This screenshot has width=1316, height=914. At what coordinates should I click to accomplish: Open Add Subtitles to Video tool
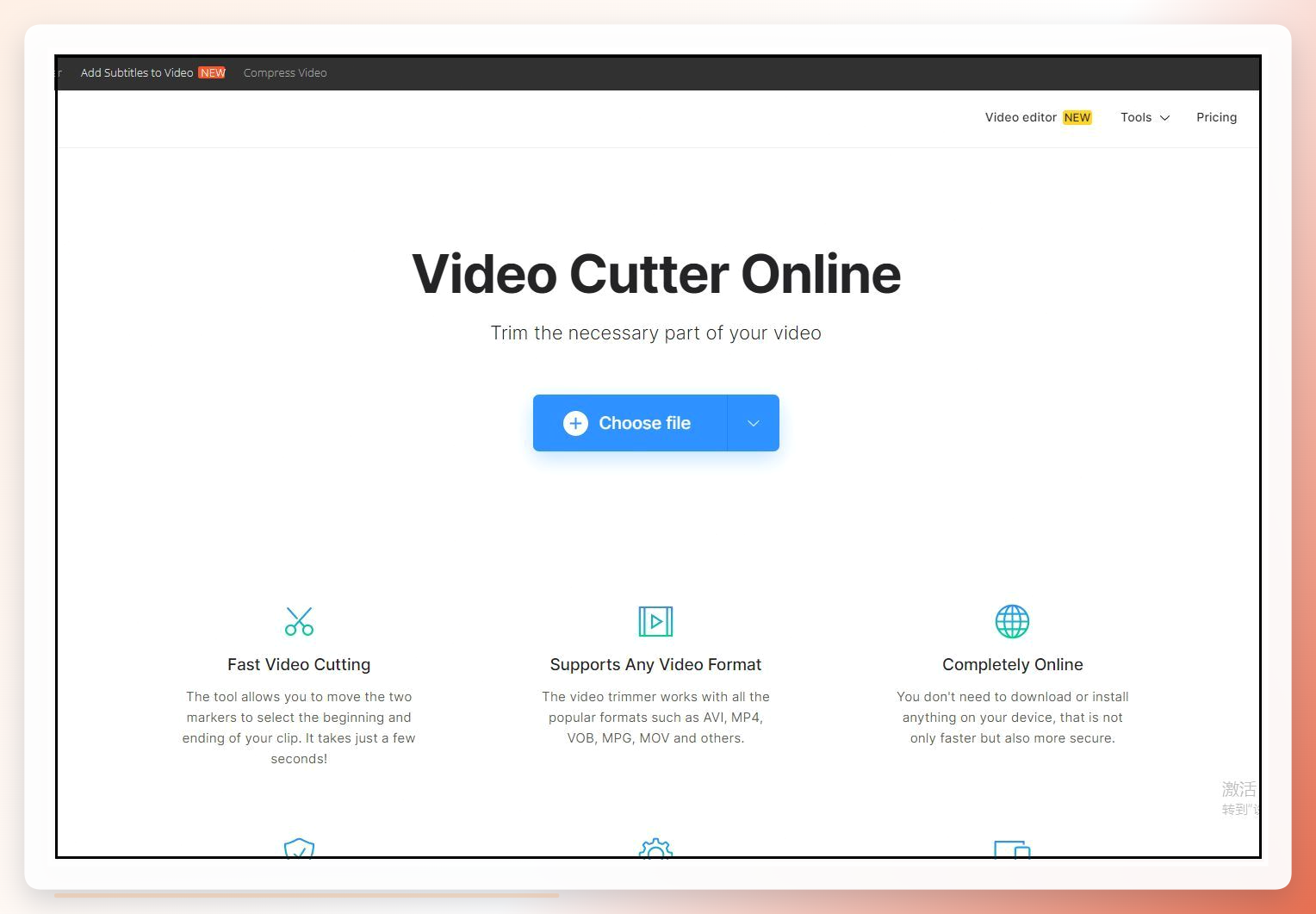pos(137,72)
